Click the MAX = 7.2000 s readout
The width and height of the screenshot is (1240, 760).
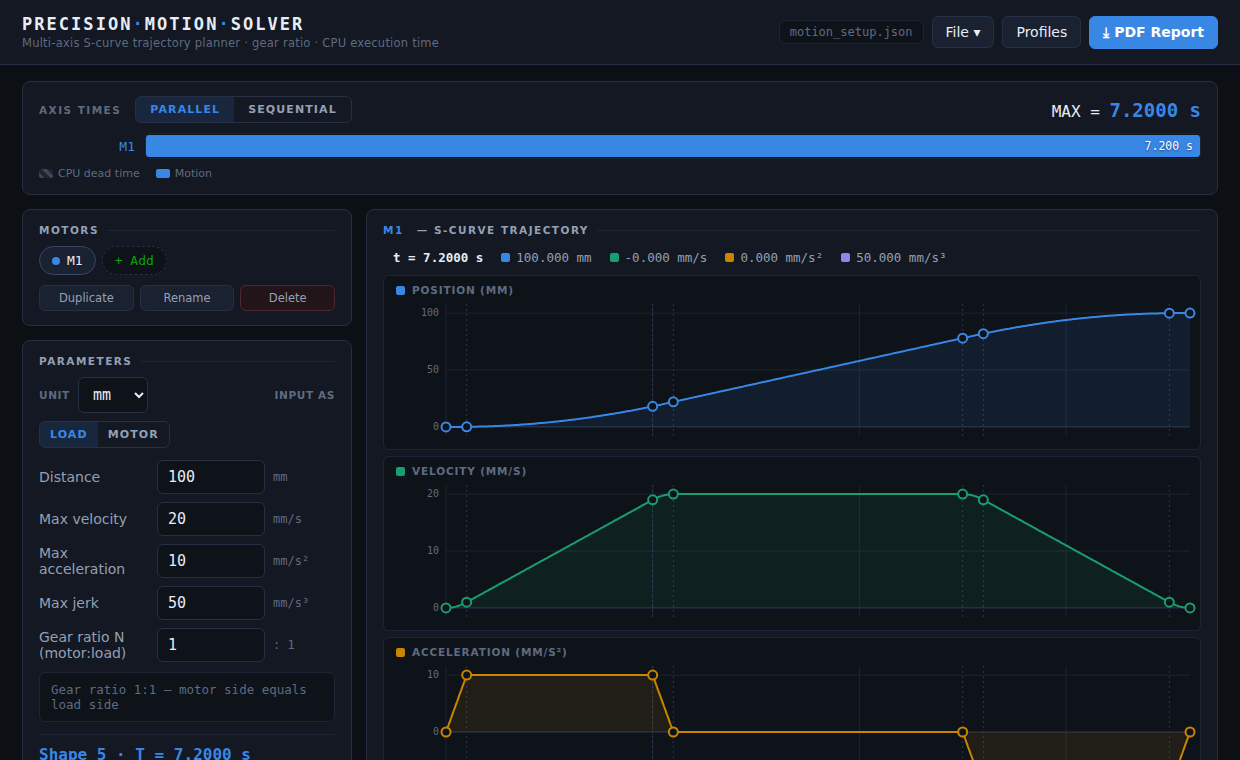coord(1126,111)
